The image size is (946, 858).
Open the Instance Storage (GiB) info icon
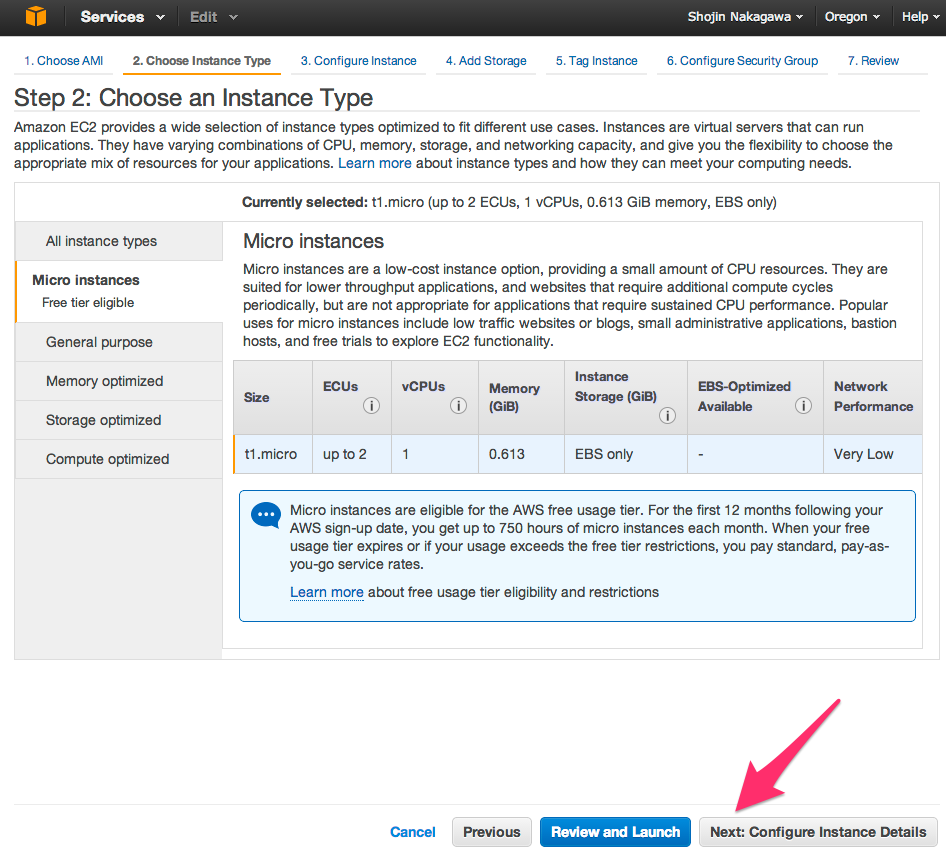[667, 416]
